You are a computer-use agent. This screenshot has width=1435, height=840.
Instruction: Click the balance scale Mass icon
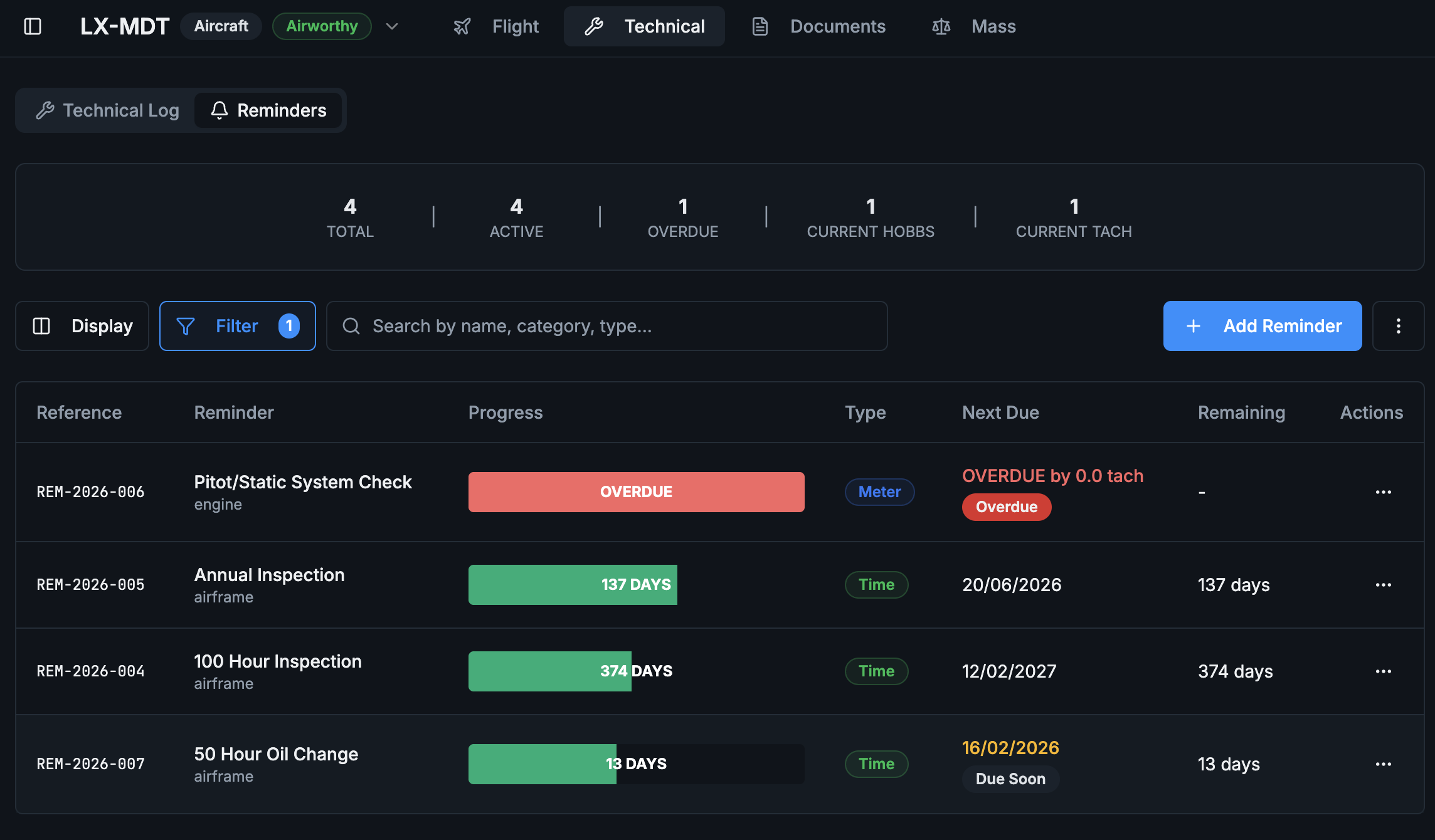[x=941, y=26]
